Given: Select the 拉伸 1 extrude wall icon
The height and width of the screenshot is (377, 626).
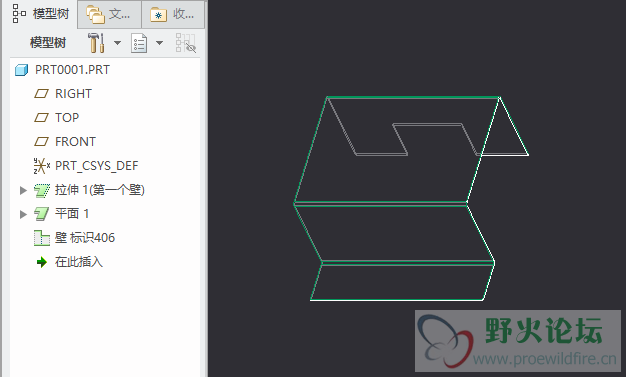Looking at the screenshot, I should [x=42, y=190].
